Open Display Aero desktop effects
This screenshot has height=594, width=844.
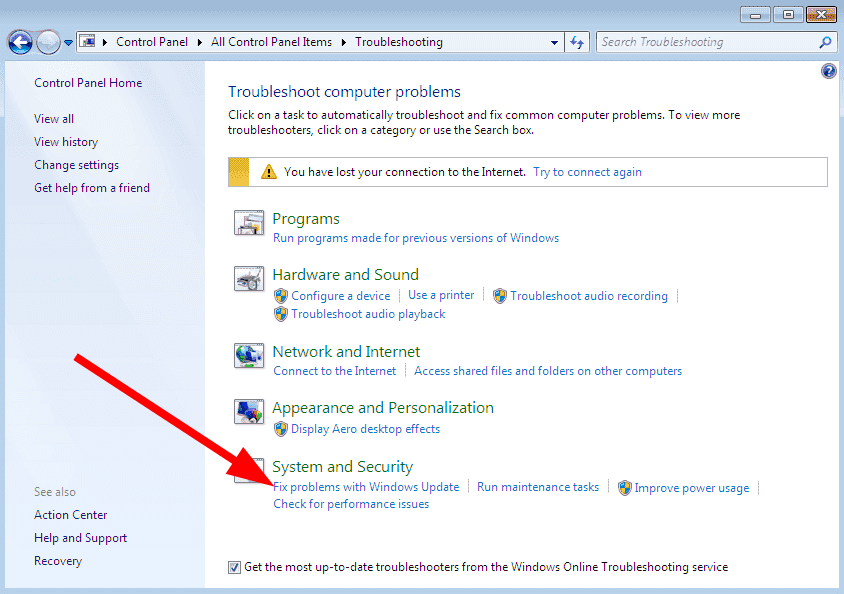(x=365, y=429)
